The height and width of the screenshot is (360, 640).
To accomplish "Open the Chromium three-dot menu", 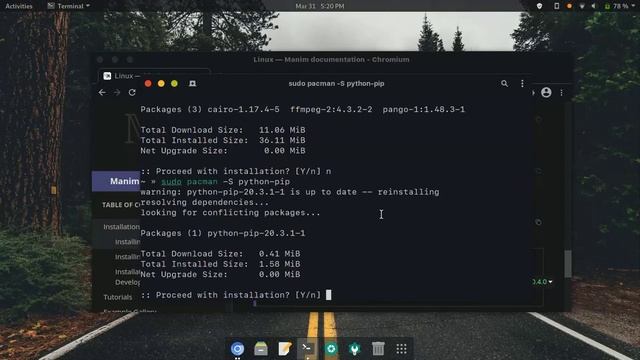I will coord(562,93).
